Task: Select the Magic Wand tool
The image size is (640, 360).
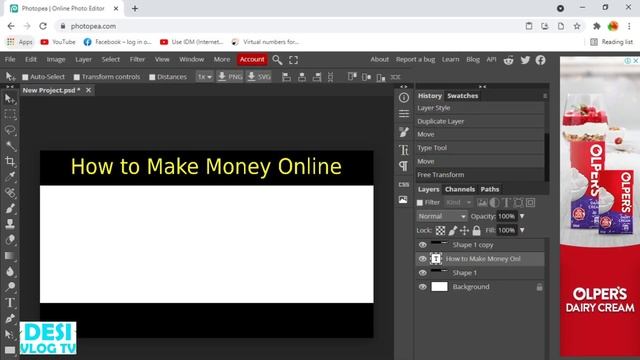Action: point(10,146)
